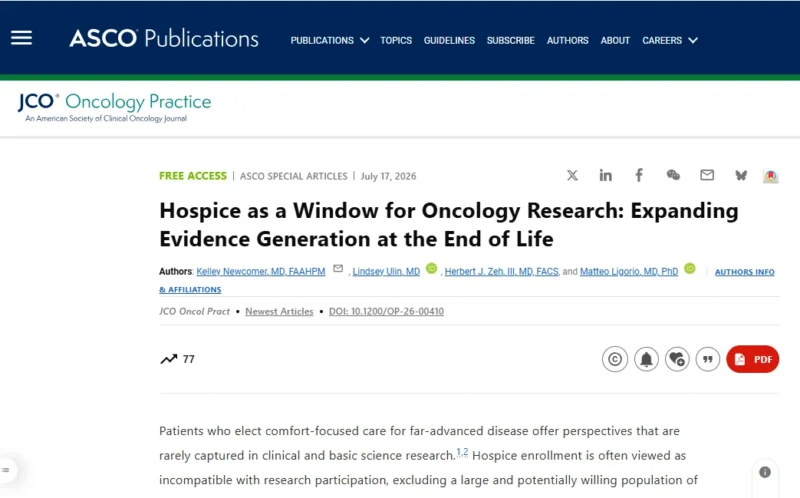
Task: Share article on Facebook
Action: [639, 176]
